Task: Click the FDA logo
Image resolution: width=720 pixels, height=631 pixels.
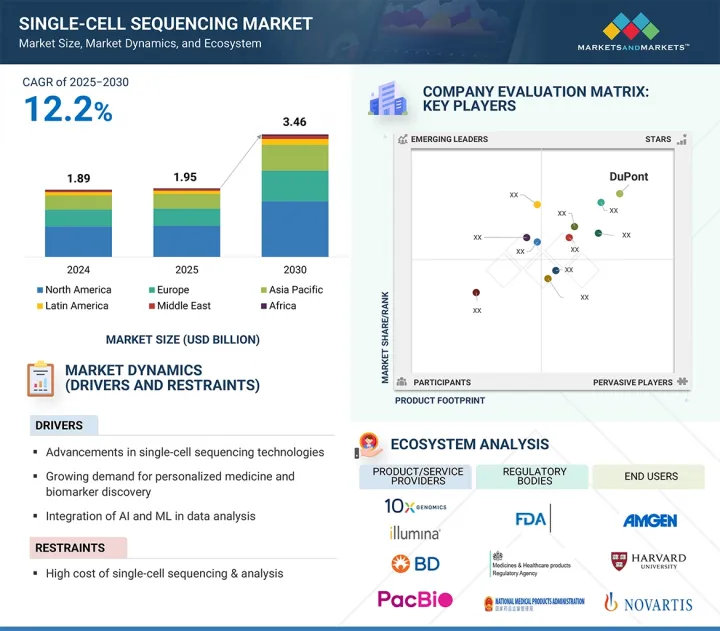Action: tap(532, 519)
